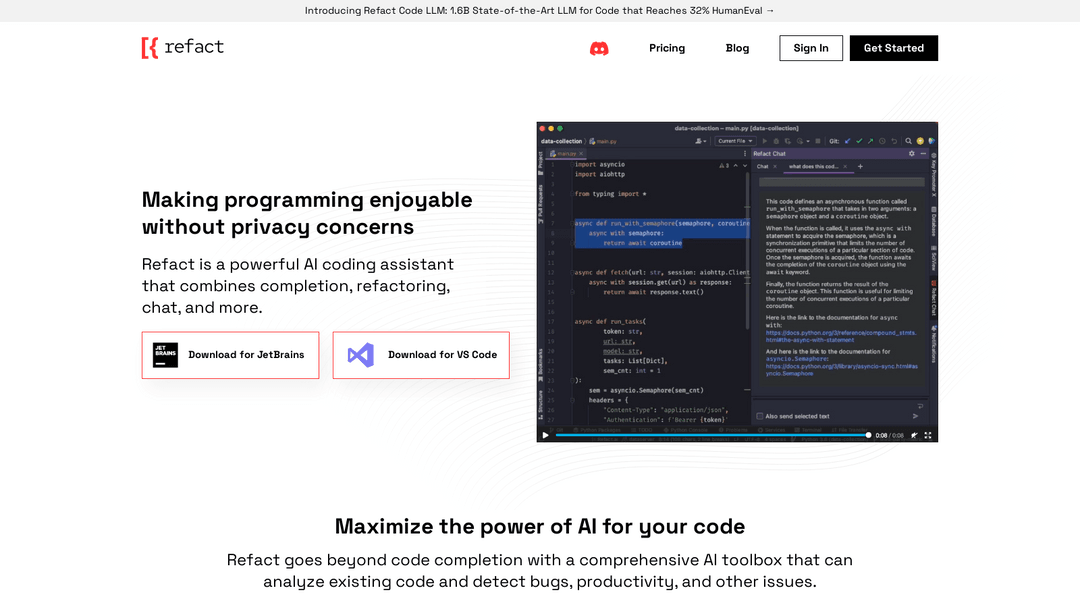The width and height of the screenshot is (1080, 608).
Task: Click the Run icon in the video's IDE toolbar
Action: [765, 141]
